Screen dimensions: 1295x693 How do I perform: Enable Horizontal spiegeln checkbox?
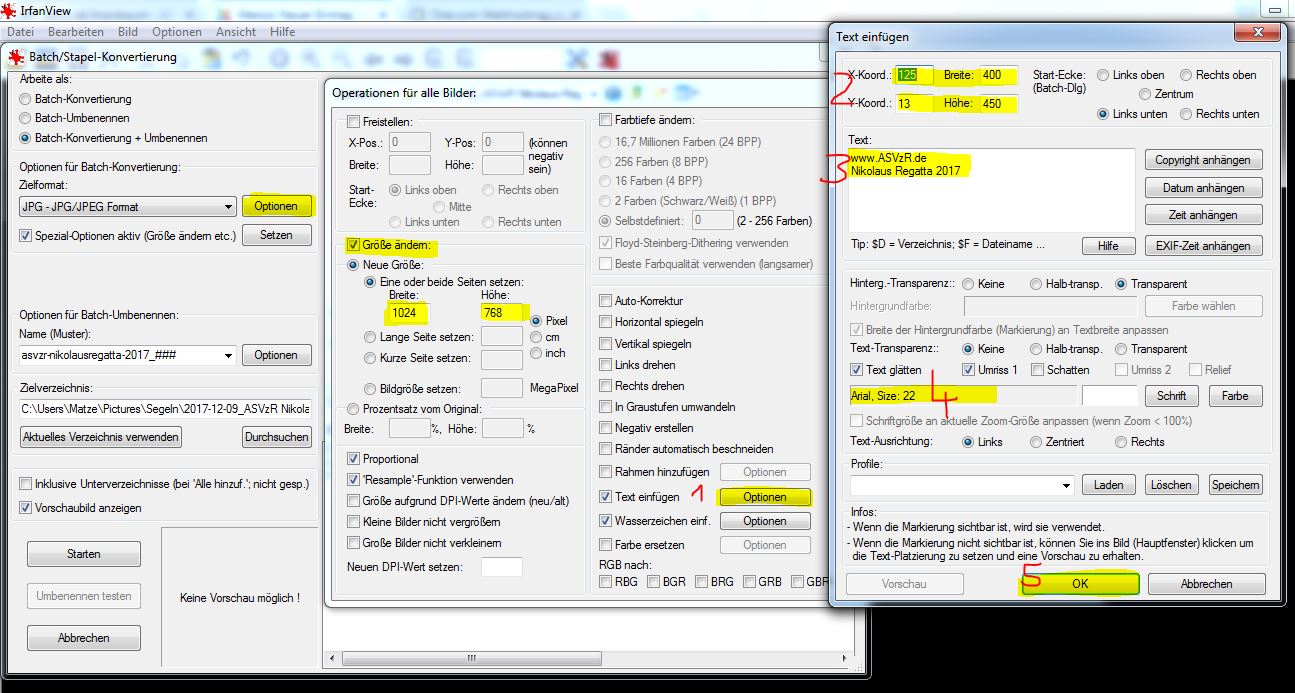click(606, 322)
